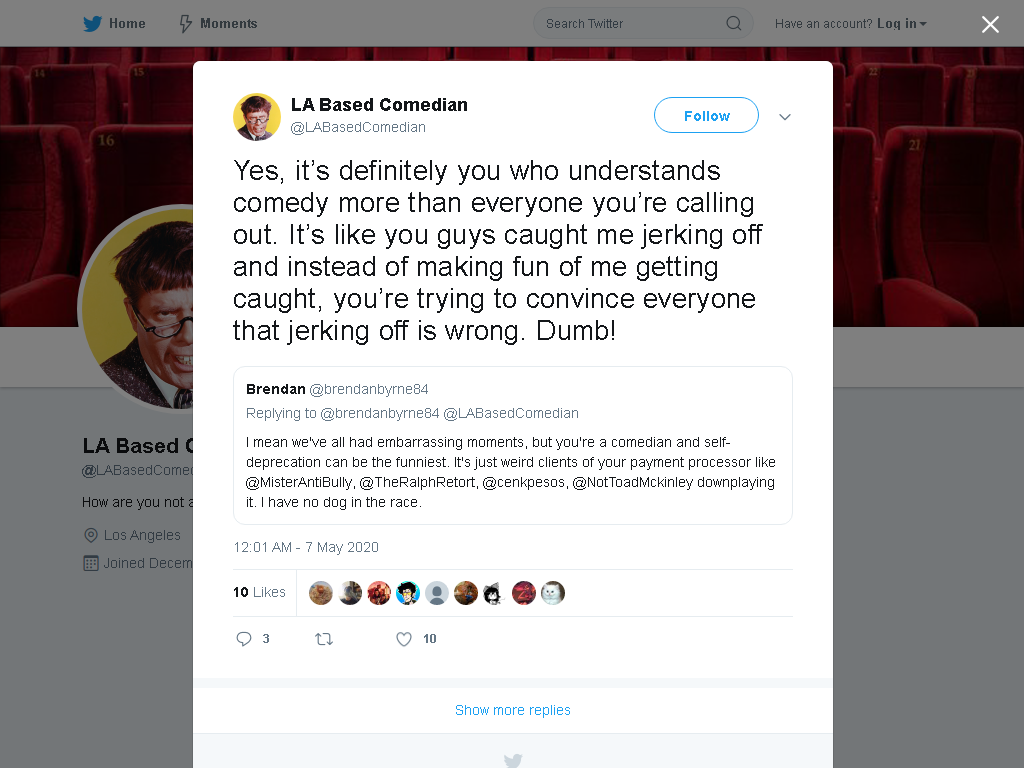Open Moments via lightning bolt icon
Image resolution: width=1024 pixels, height=768 pixels.
coord(185,24)
